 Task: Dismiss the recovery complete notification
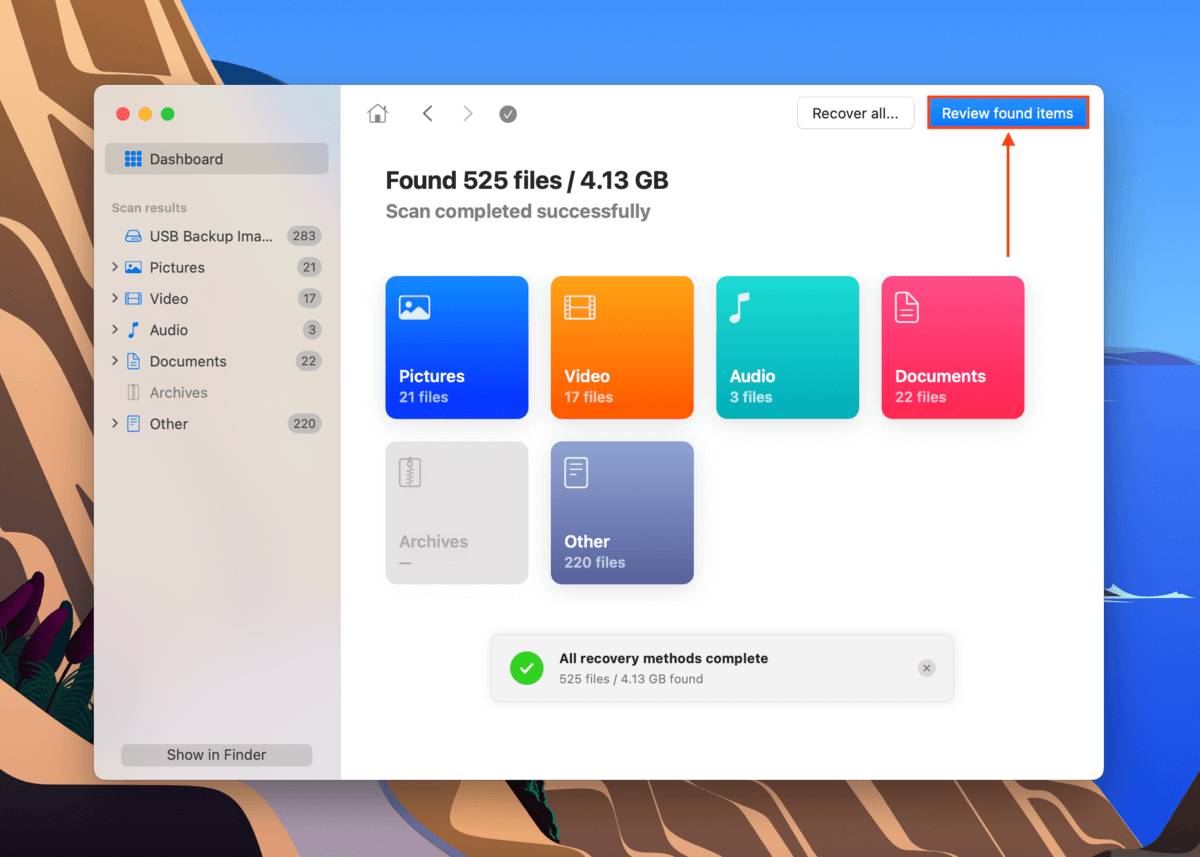(927, 668)
